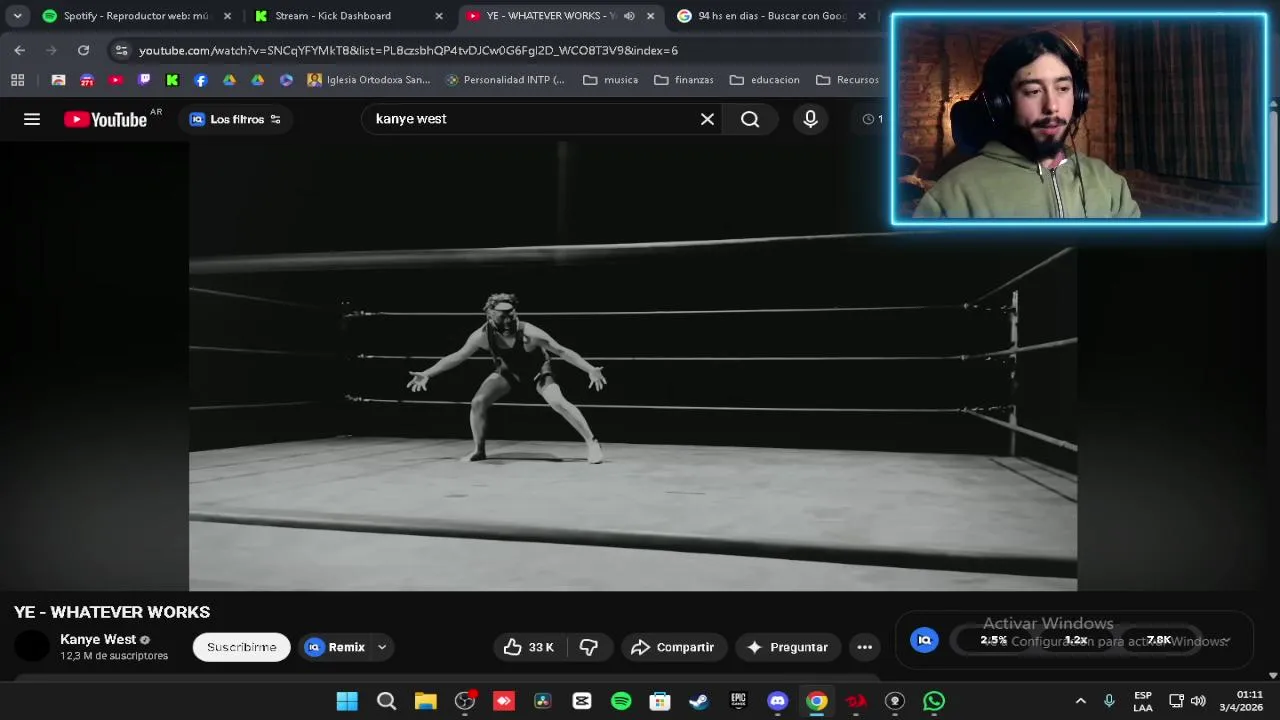
Task: Open the Los filtros extension button
Action: 236,119
